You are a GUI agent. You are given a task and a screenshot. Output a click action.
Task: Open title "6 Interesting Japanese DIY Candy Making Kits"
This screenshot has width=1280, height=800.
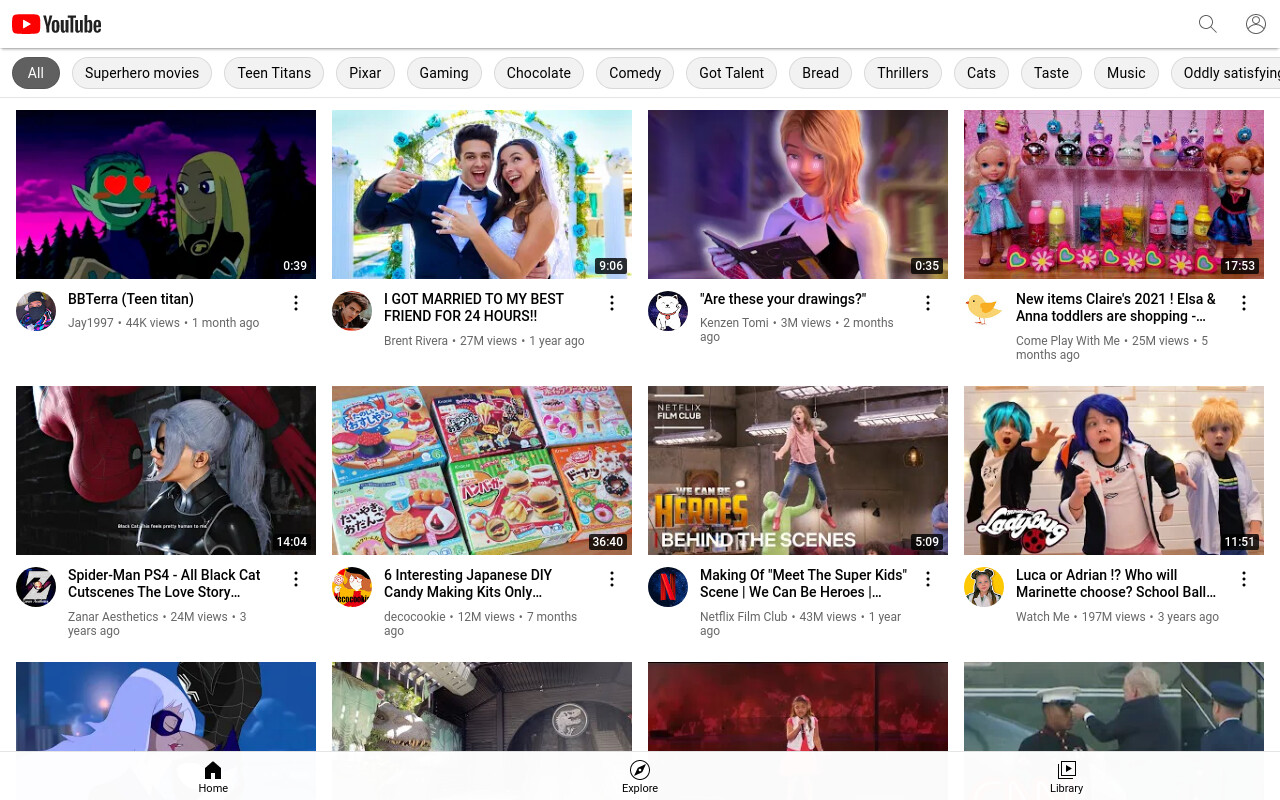point(468,583)
